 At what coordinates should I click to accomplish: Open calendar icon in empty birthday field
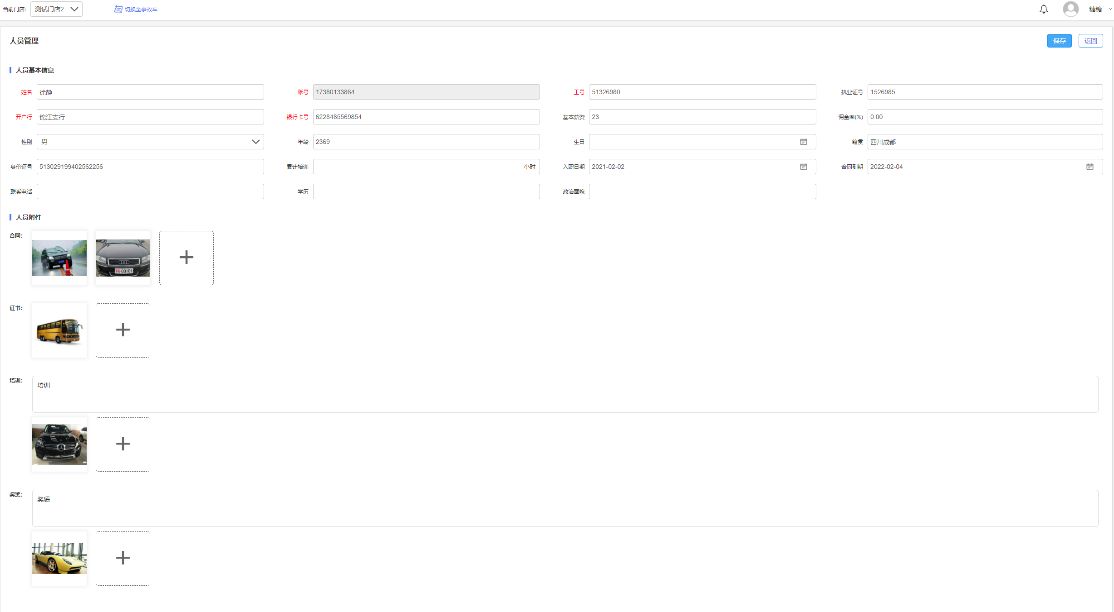pyautogui.click(x=804, y=141)
